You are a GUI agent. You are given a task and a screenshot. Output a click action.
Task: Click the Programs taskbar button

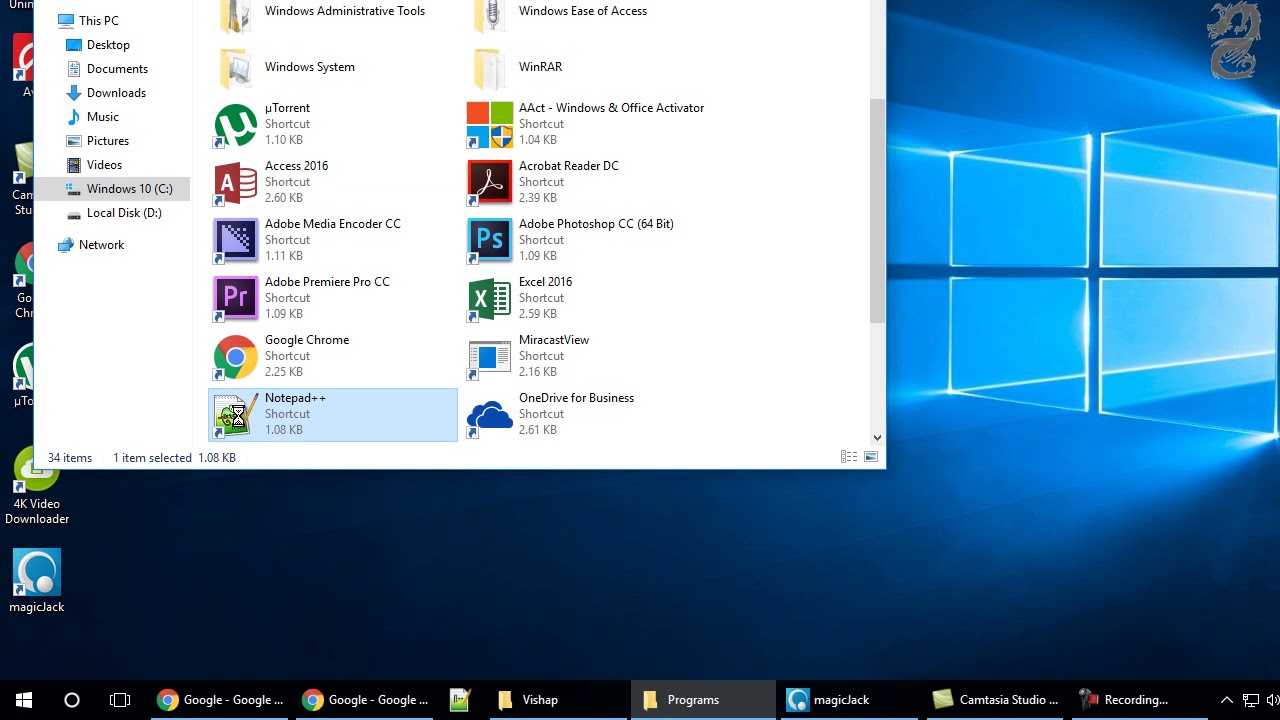tap(703, 700)
